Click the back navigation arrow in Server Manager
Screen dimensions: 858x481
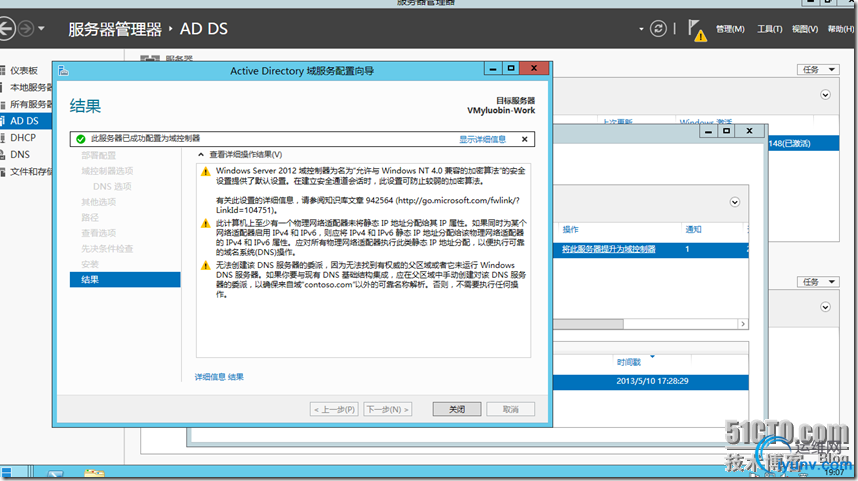coord(6,28)
